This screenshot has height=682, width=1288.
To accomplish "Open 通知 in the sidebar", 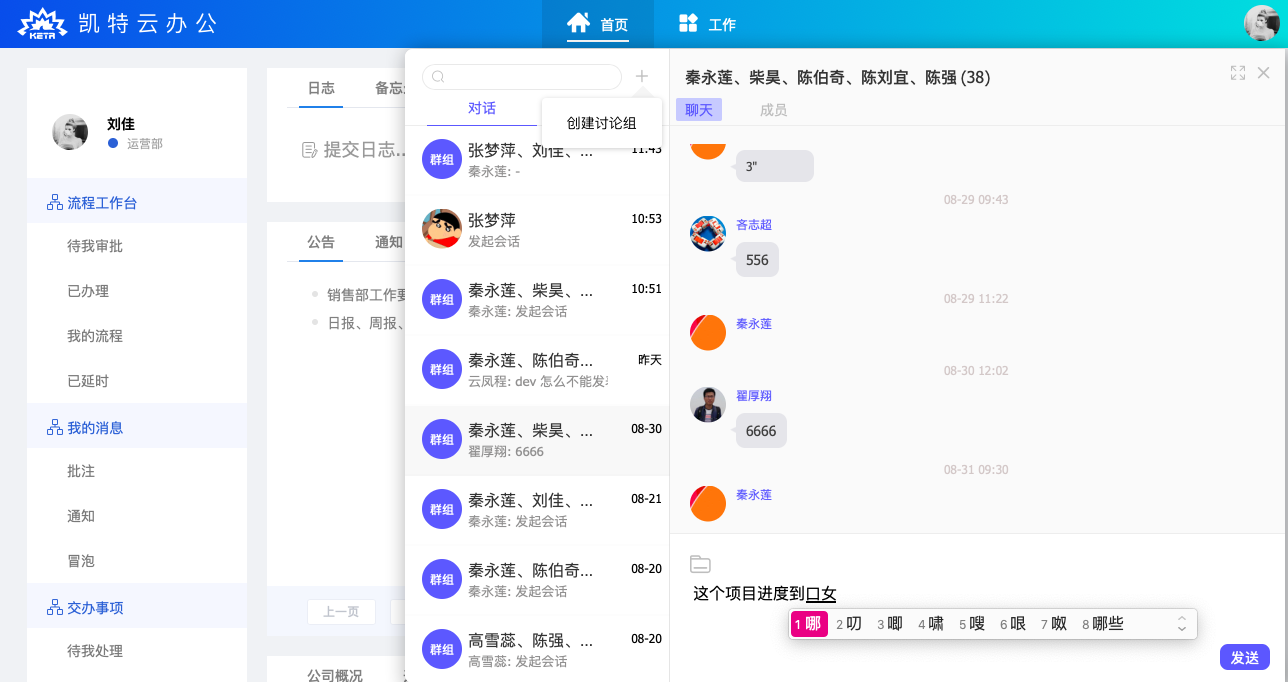I will pos(81,516).
